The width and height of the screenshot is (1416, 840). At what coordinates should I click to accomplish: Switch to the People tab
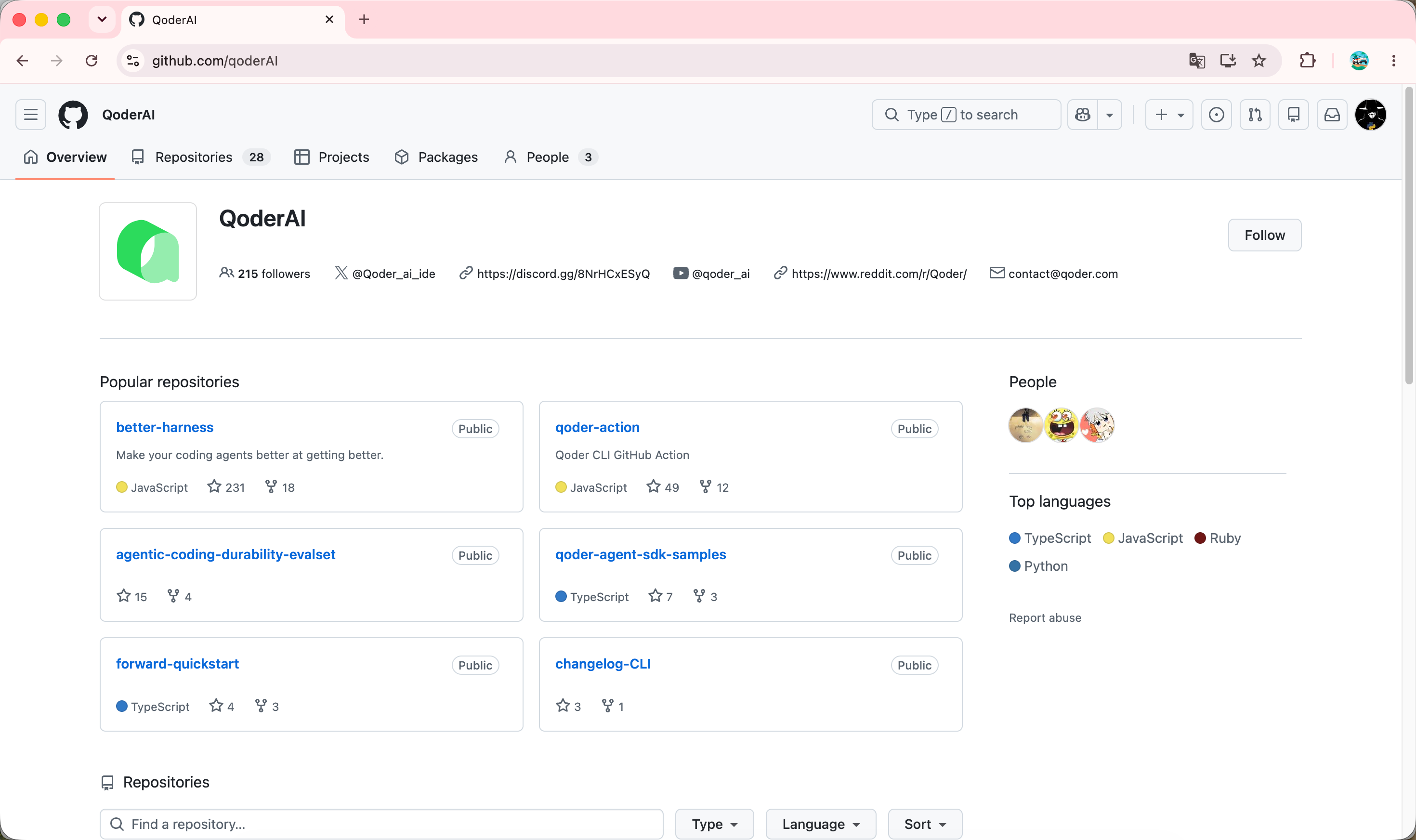point(551,157)
